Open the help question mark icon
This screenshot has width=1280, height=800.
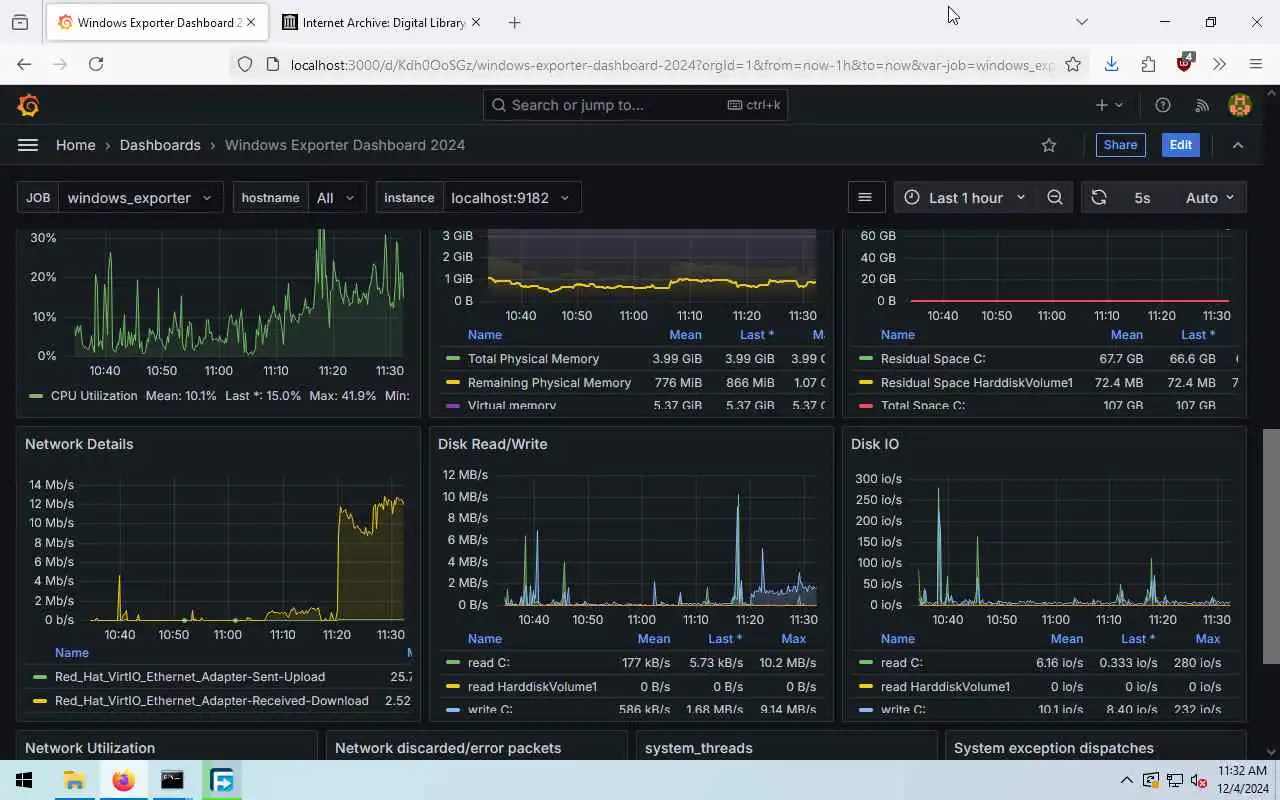(1163, 105)
